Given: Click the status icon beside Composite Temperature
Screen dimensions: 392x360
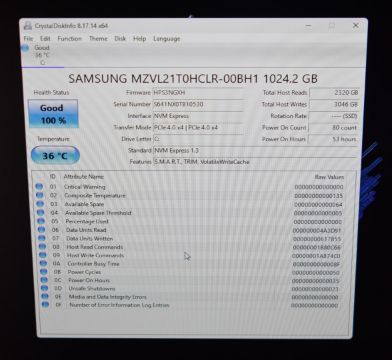Looking at the screenshot, I should pos(40,195).
